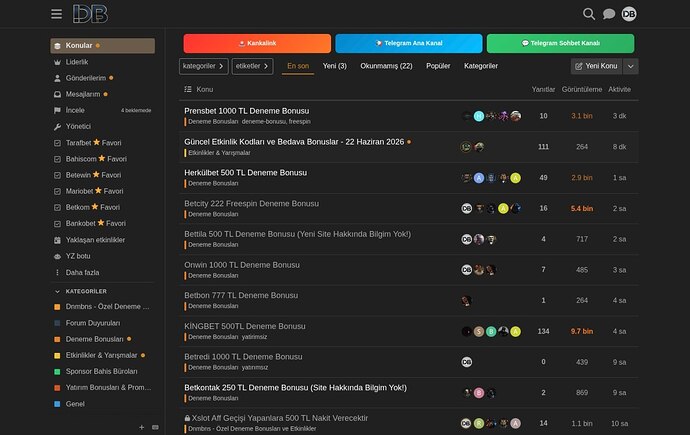Click the Telegram Sohbet Kanalı button
This screenshot has height=435, width=690.
coord(561,44)
